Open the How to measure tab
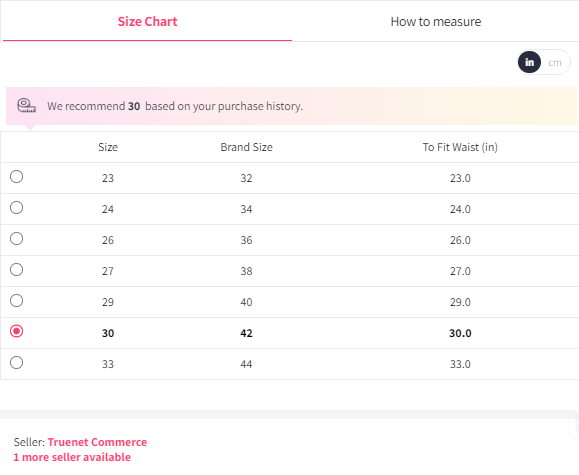 coord(436,21)
